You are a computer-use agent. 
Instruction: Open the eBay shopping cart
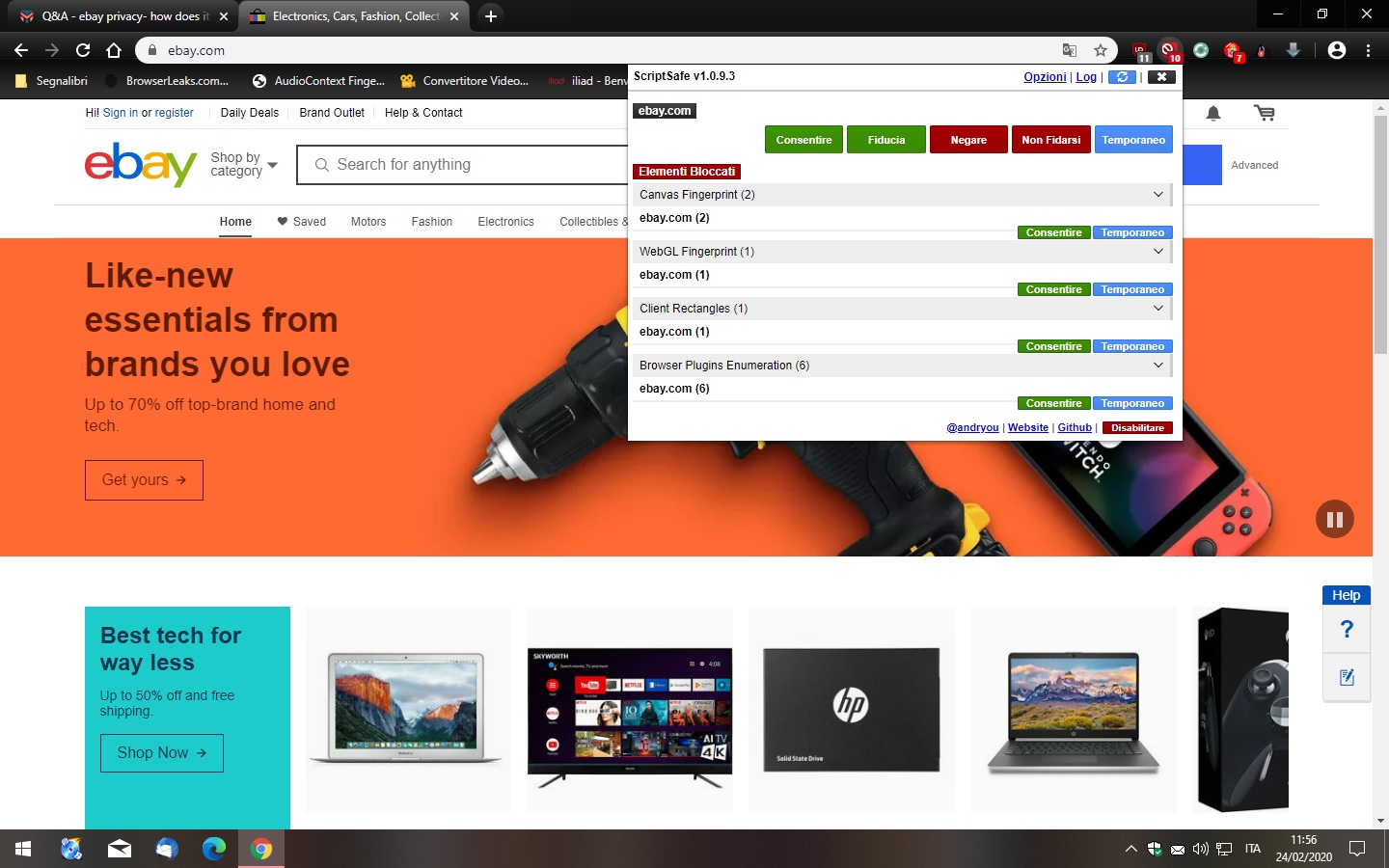click(x=1264, y=113)
